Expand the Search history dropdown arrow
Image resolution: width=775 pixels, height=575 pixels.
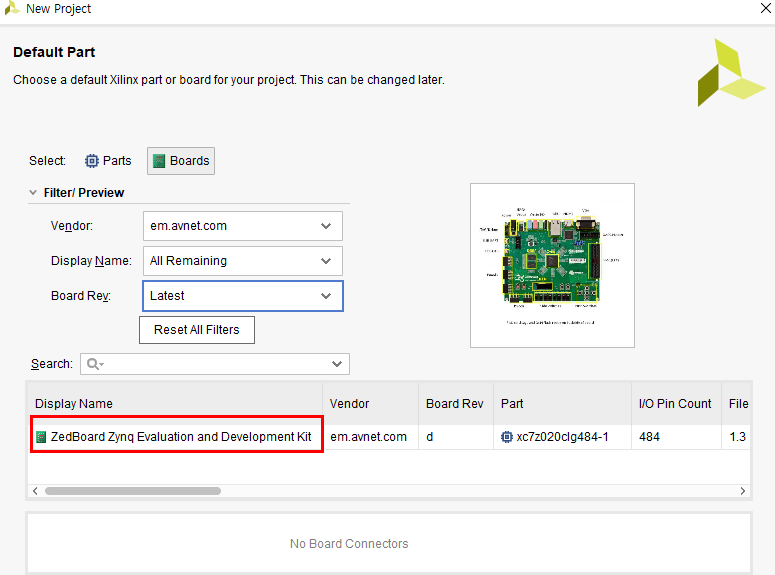[337, 364]
